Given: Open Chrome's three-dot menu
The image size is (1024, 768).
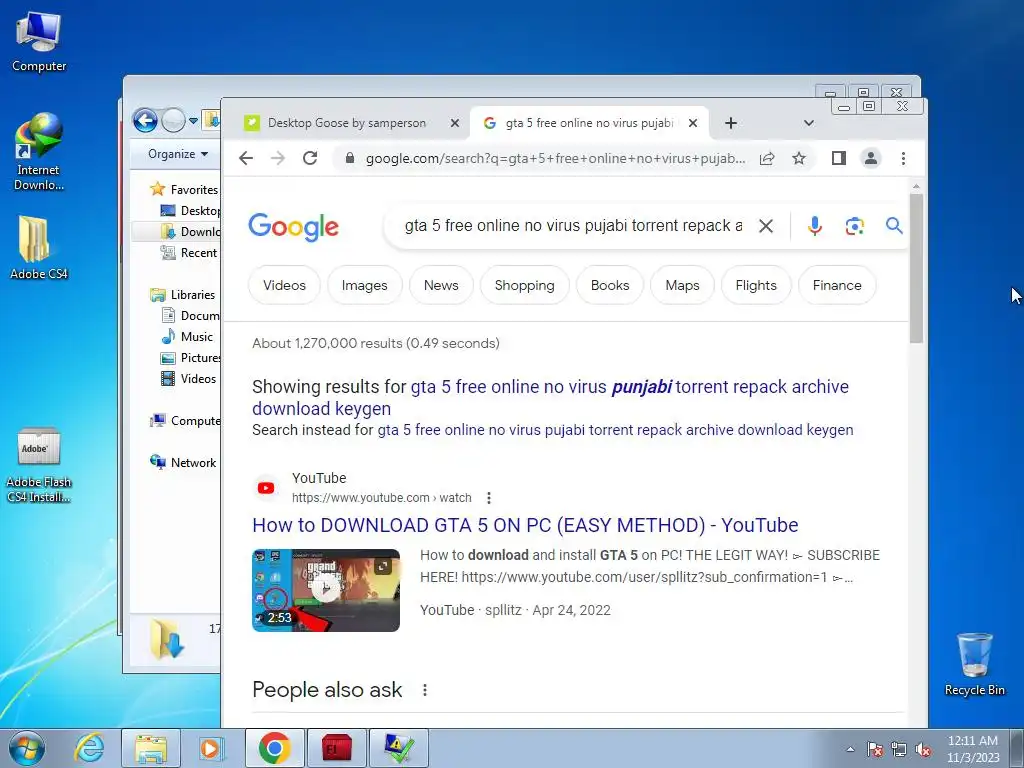Looking at the screenshot, I should coord(903,158).
